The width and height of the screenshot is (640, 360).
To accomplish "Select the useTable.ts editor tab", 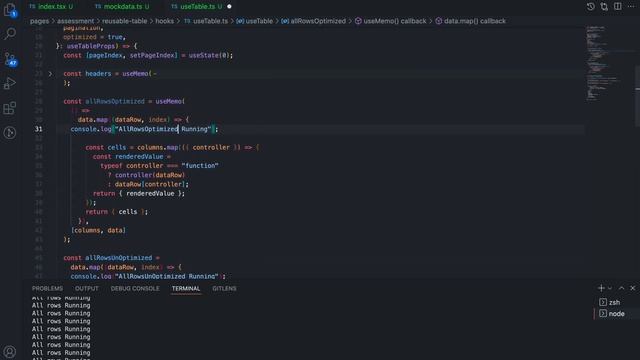I will pos(197,7).
